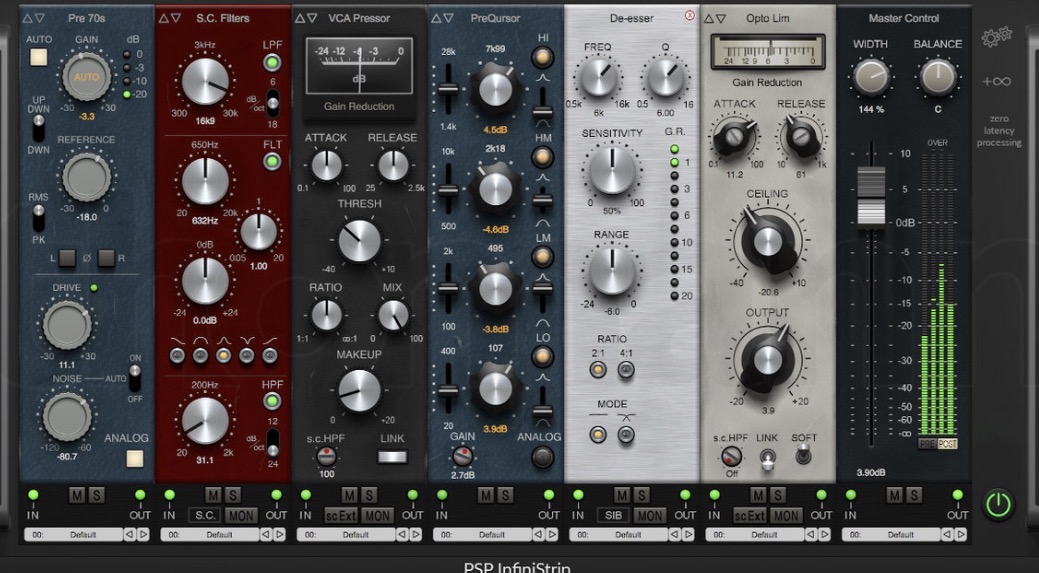This screenshot has height=573, width=1039.
Task: Move Pre 70s module with up triangle
Action: coord(27,18)
